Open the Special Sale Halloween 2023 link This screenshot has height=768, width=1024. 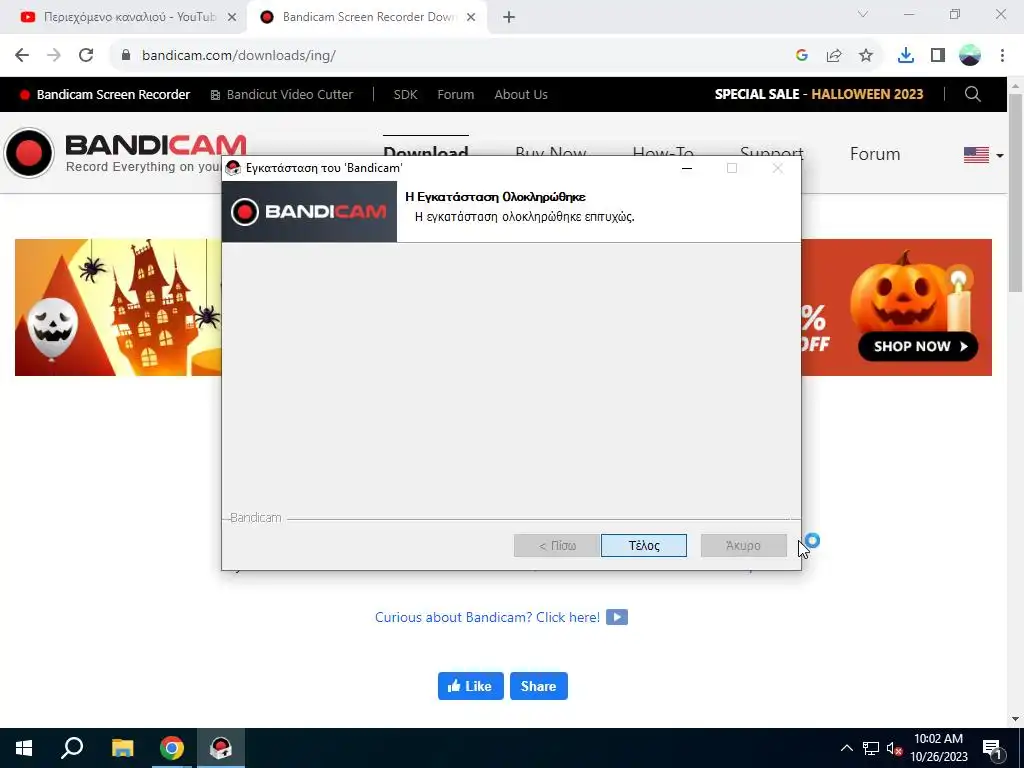coord(819,94)
